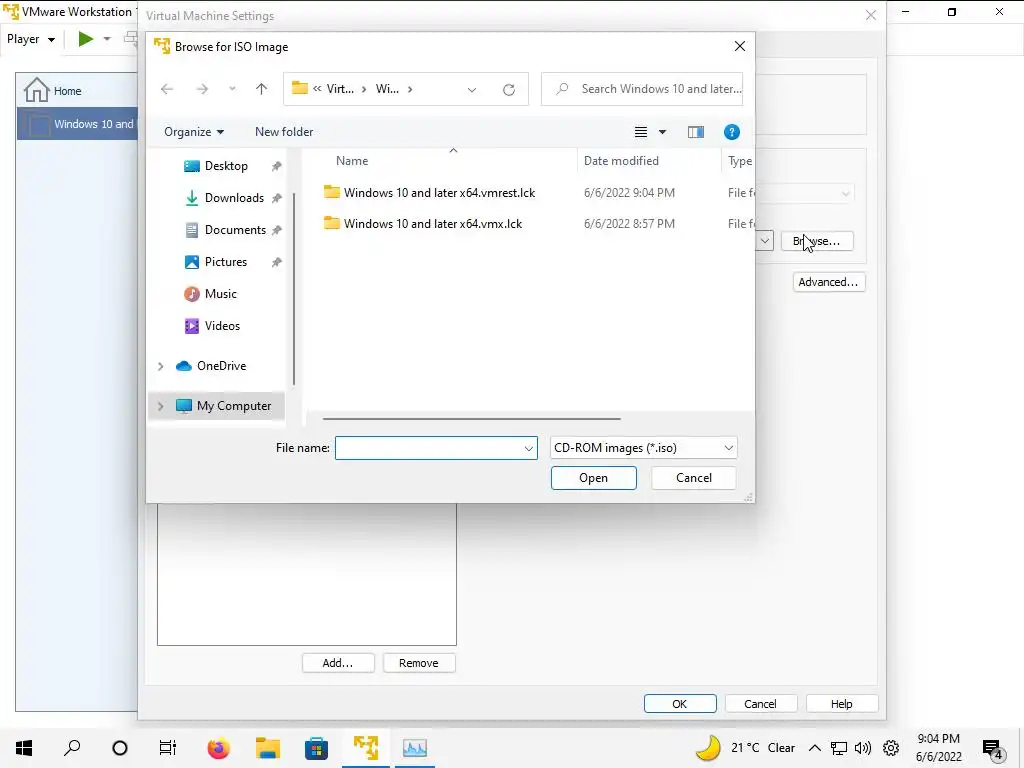Open the view options dropdown arrow

[662, 132]
